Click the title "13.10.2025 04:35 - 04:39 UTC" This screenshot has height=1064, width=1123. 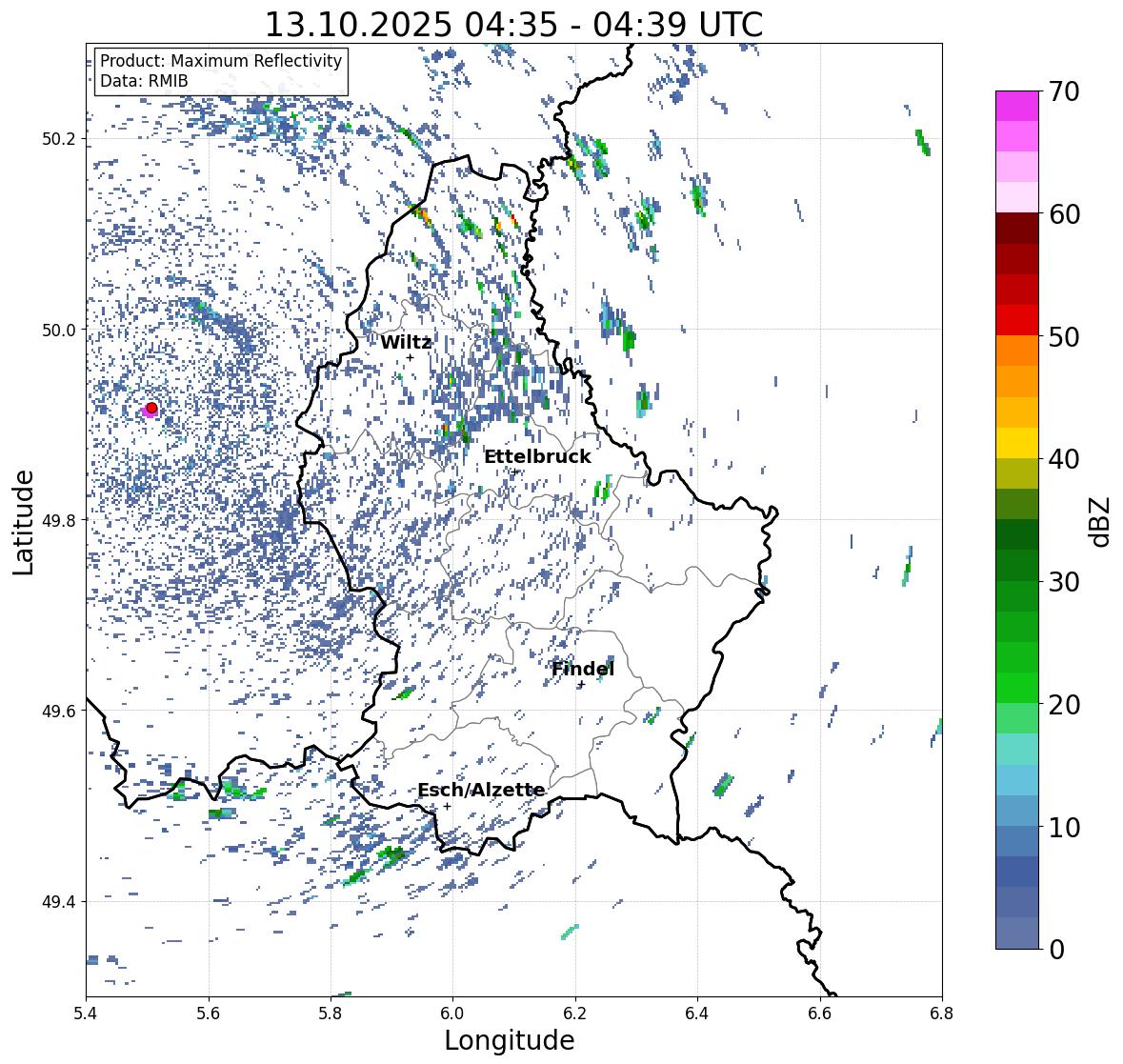click(x=513, y=25)
